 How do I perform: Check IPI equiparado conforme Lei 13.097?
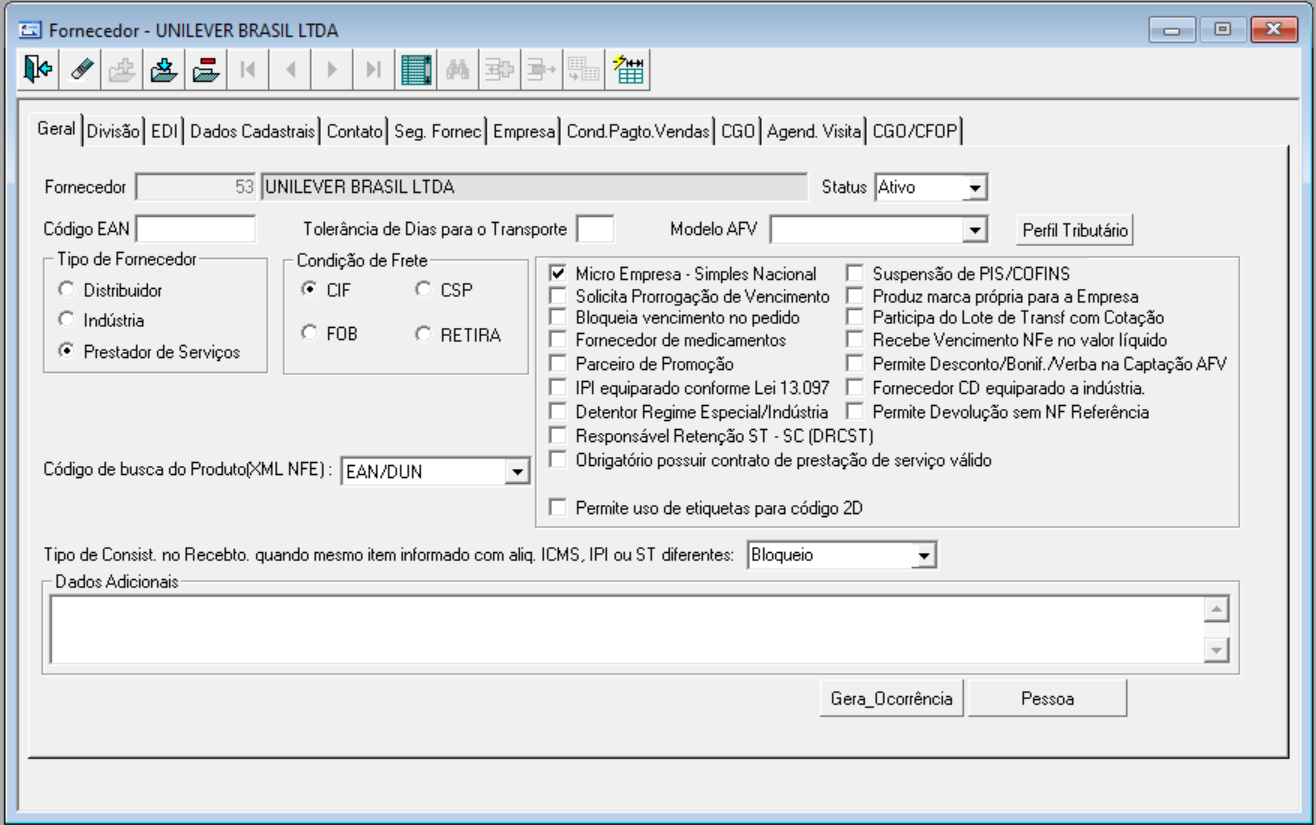point(558,387)
